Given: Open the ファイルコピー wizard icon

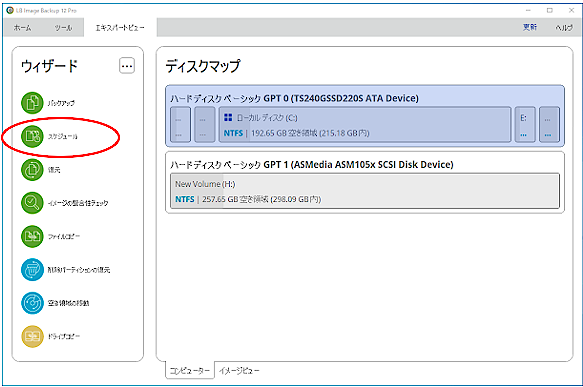Looking at the screenshot, I should point(32,236).
